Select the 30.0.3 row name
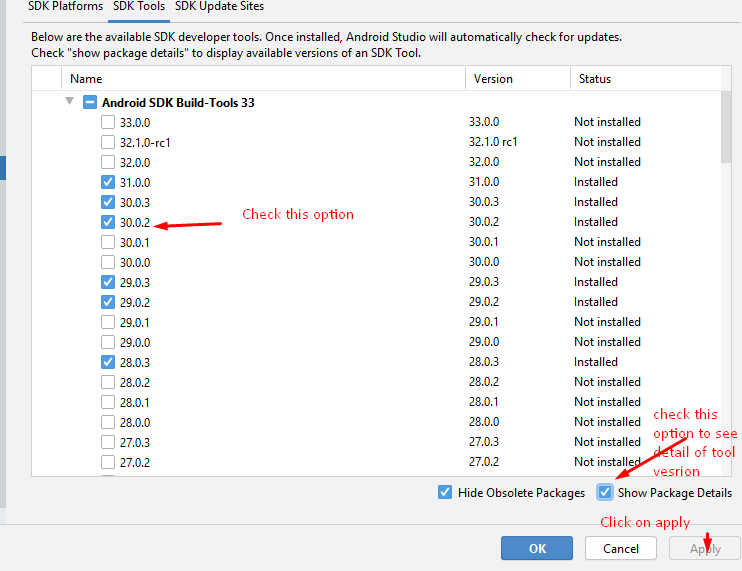 click(135, 202)
